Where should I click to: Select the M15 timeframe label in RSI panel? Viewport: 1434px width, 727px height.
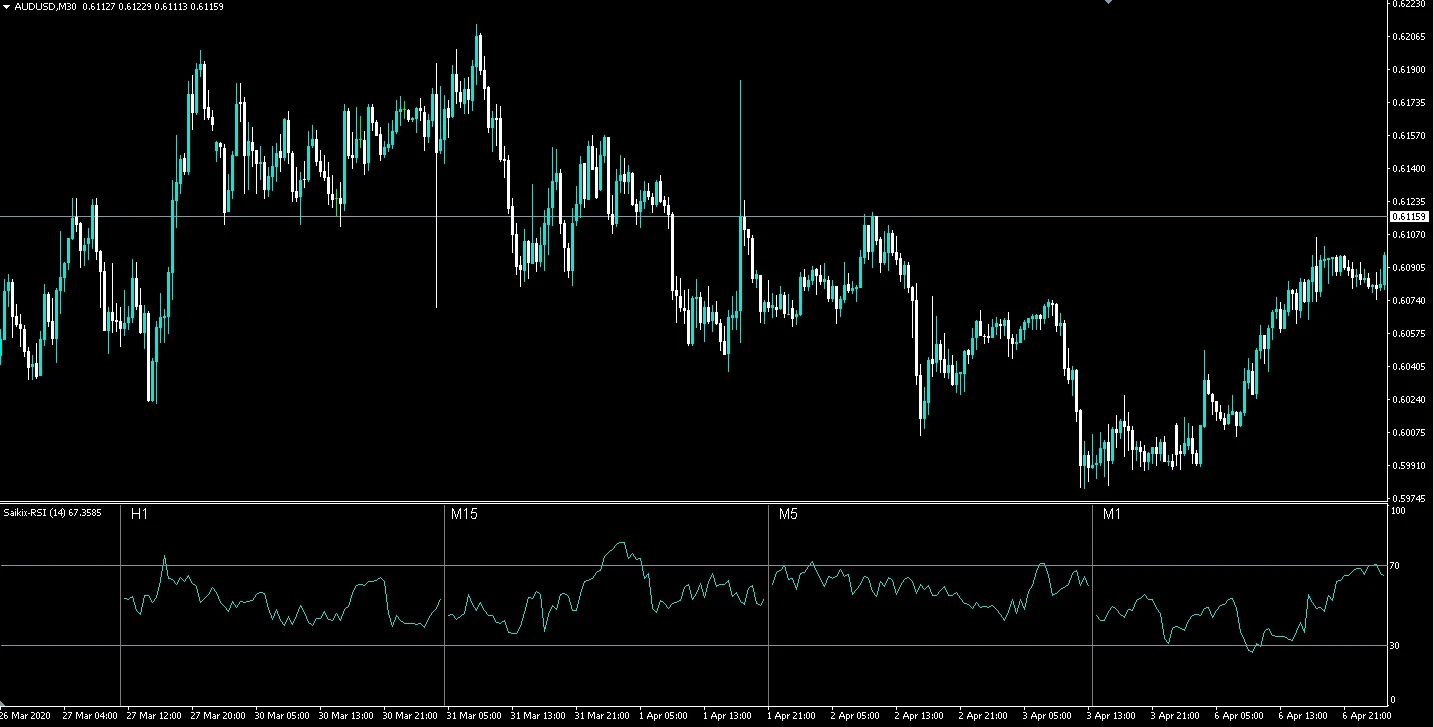(x=464, y=514)
